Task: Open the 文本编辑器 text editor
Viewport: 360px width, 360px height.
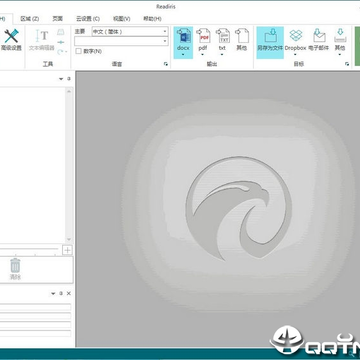Action: pos(42,40)
